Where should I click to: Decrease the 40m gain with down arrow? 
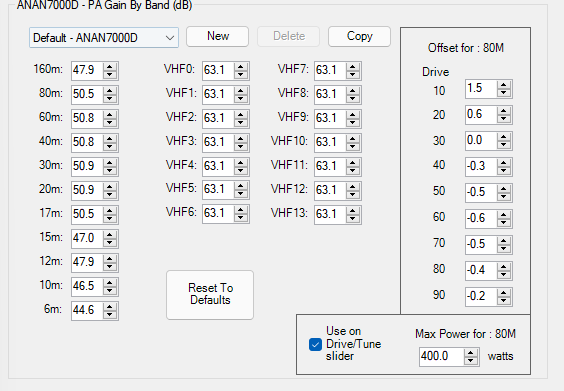coord(110,146)
